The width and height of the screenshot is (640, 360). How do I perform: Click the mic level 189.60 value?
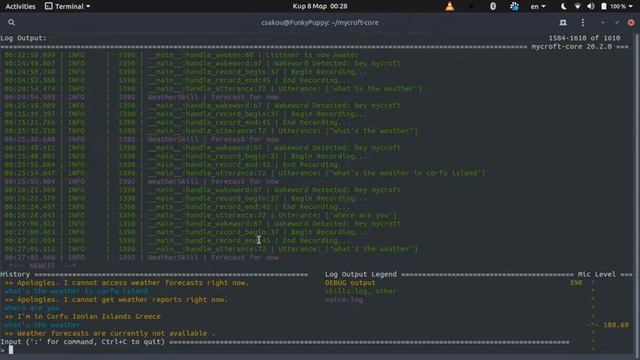tap(616, 325)
